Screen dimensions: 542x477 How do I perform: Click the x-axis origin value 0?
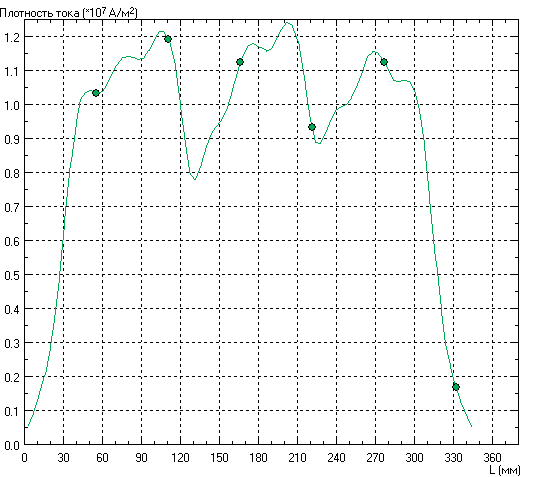[25, 458]
